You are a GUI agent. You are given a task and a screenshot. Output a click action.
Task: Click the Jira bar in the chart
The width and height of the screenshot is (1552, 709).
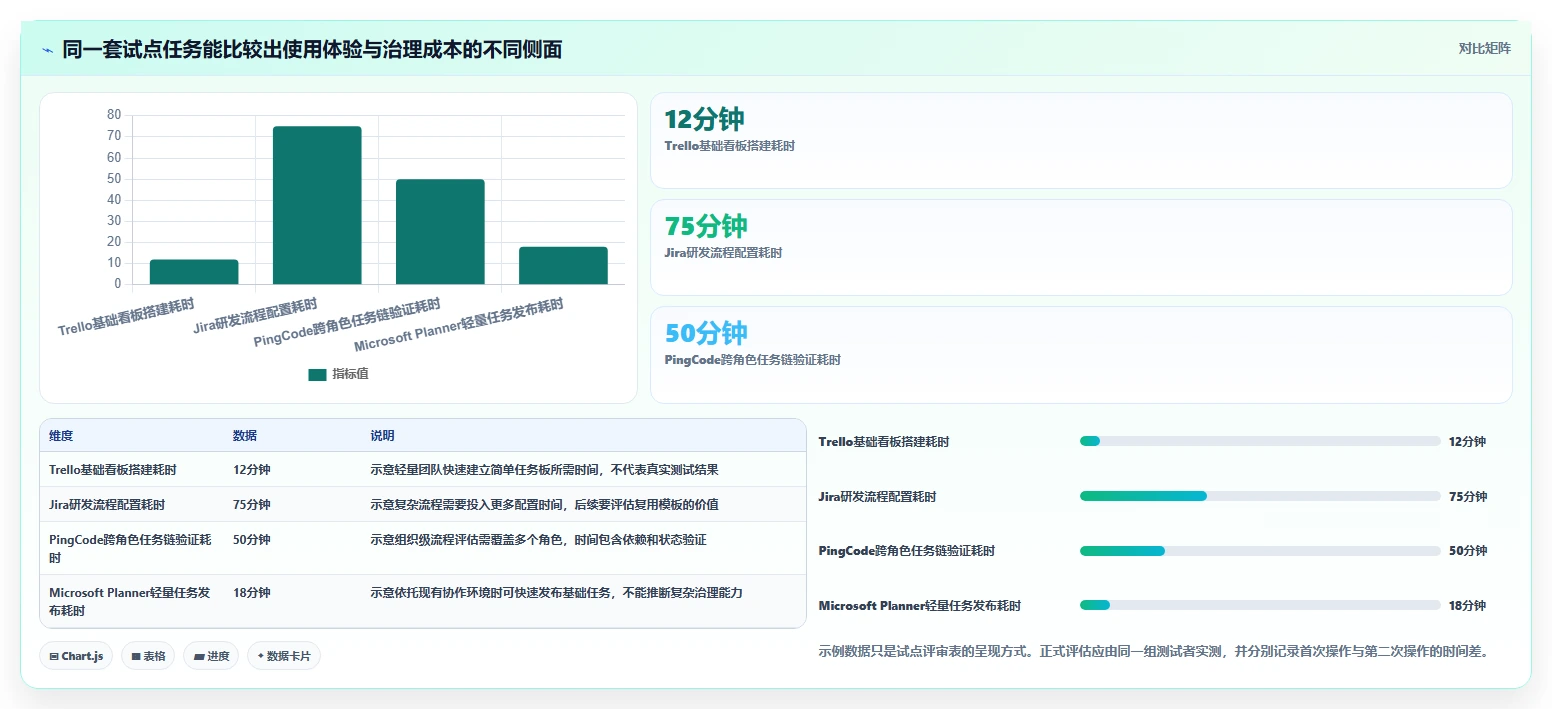[x=317, y=205]
